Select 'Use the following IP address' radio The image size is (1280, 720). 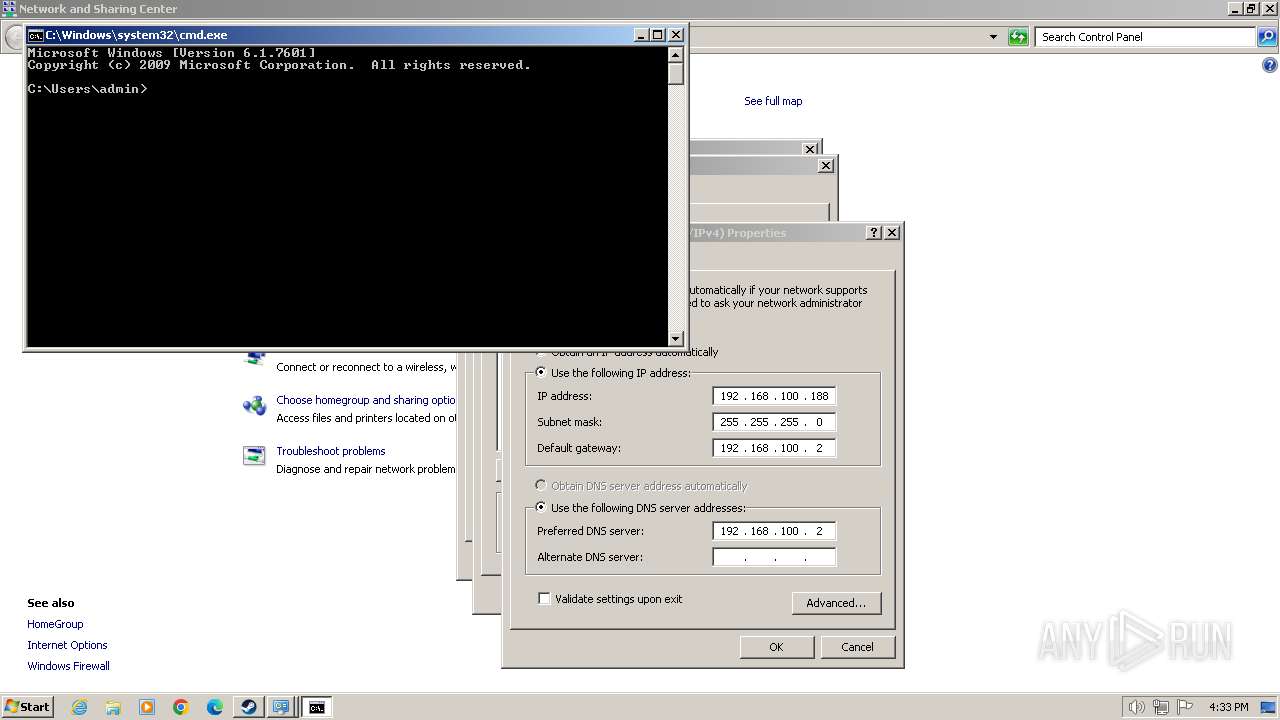541,373
